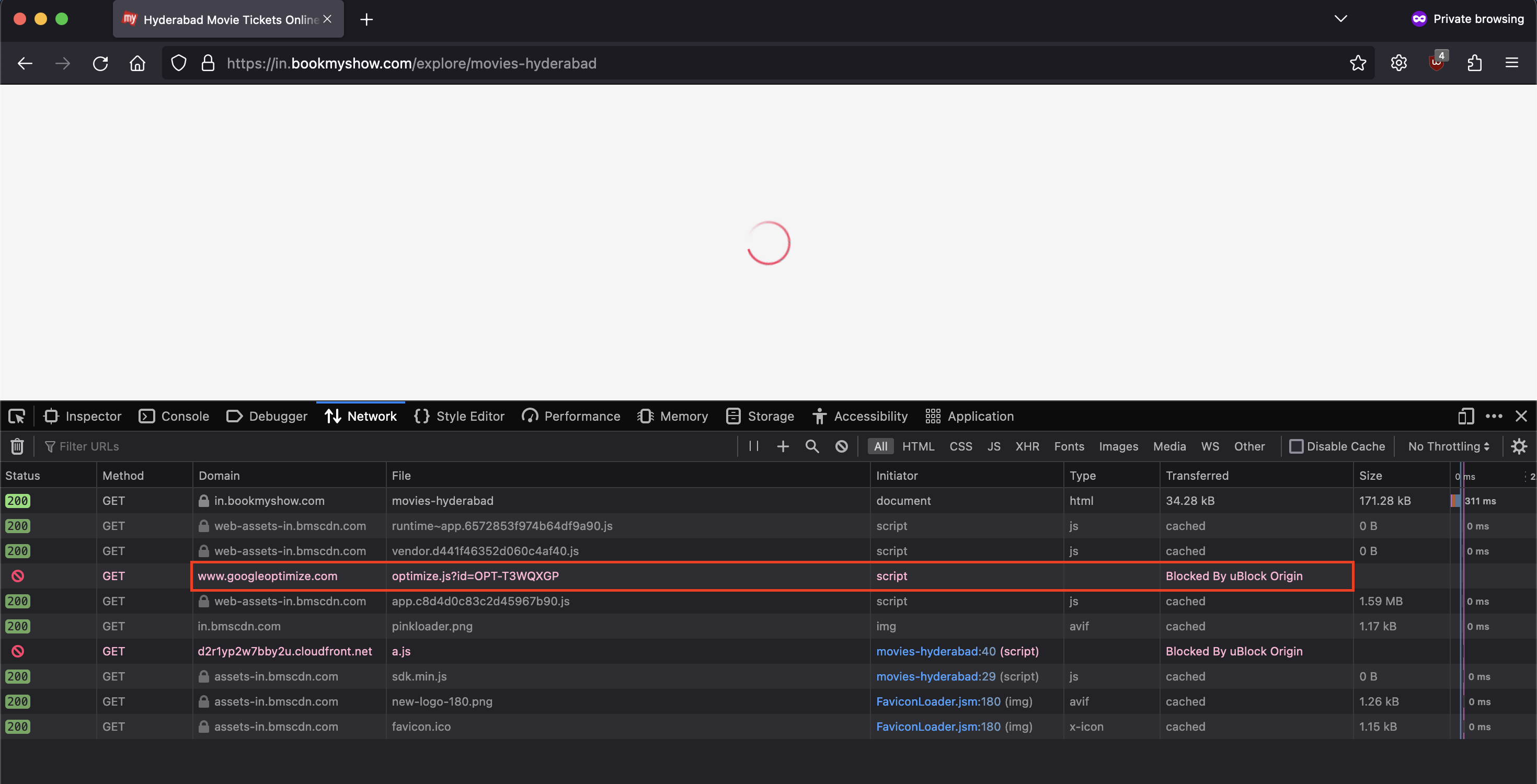Create a new request with plus icon
The width and height of the screenshot is (1537, 784).
[x=782, y=446]
